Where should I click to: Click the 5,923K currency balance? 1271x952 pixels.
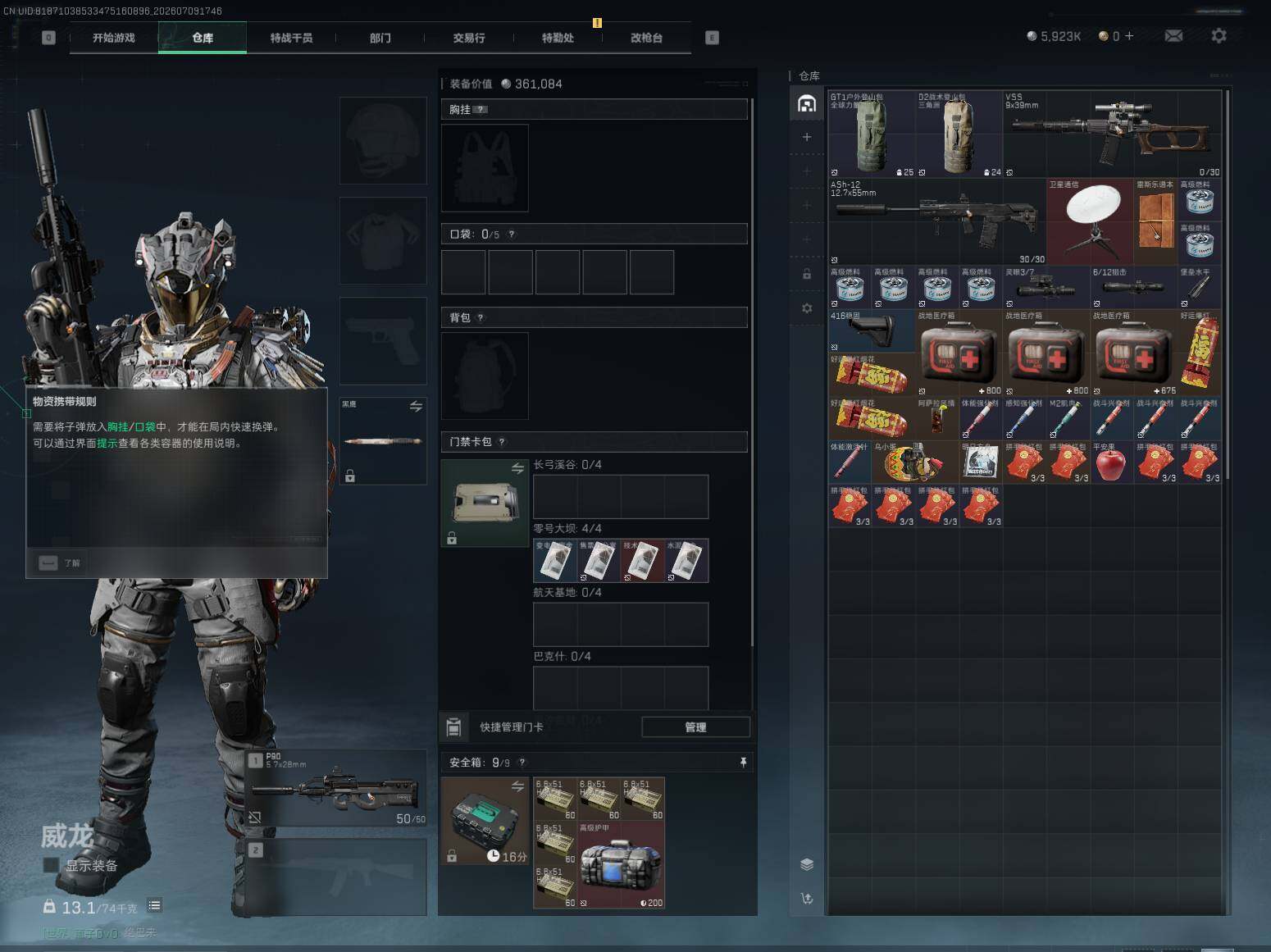(x=1054, y=36)
